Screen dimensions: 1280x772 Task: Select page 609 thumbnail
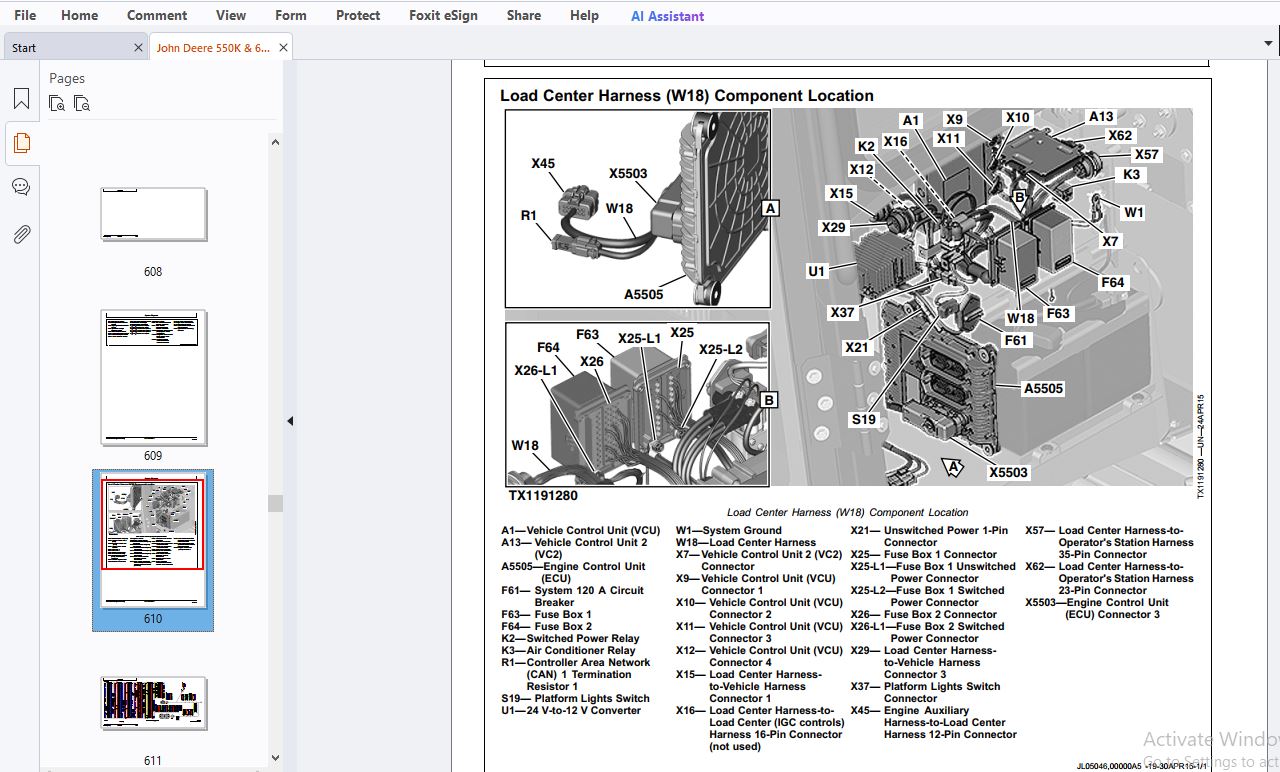(x=153, y=377)
